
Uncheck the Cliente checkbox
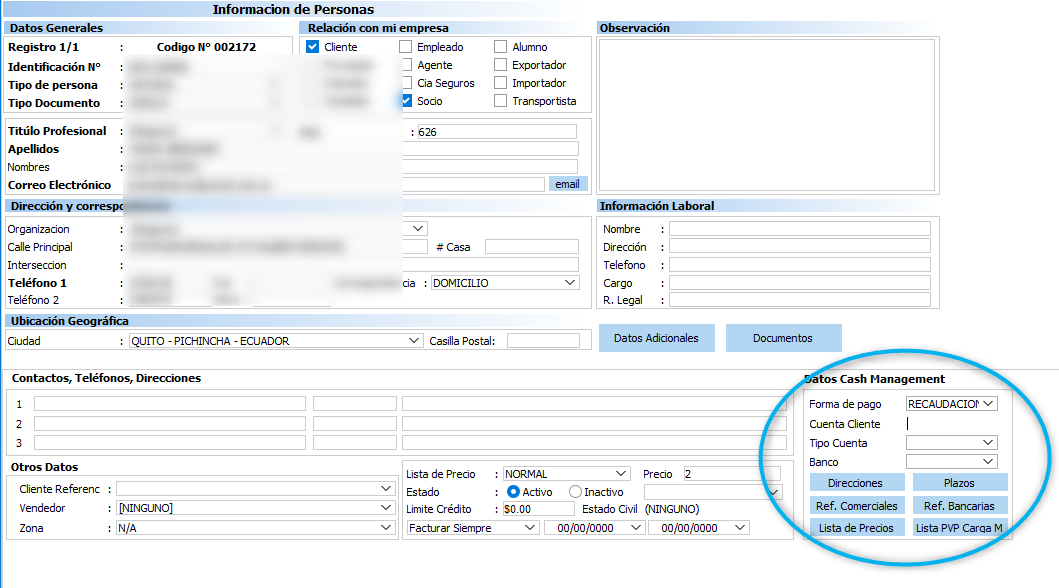pos(313,47)
